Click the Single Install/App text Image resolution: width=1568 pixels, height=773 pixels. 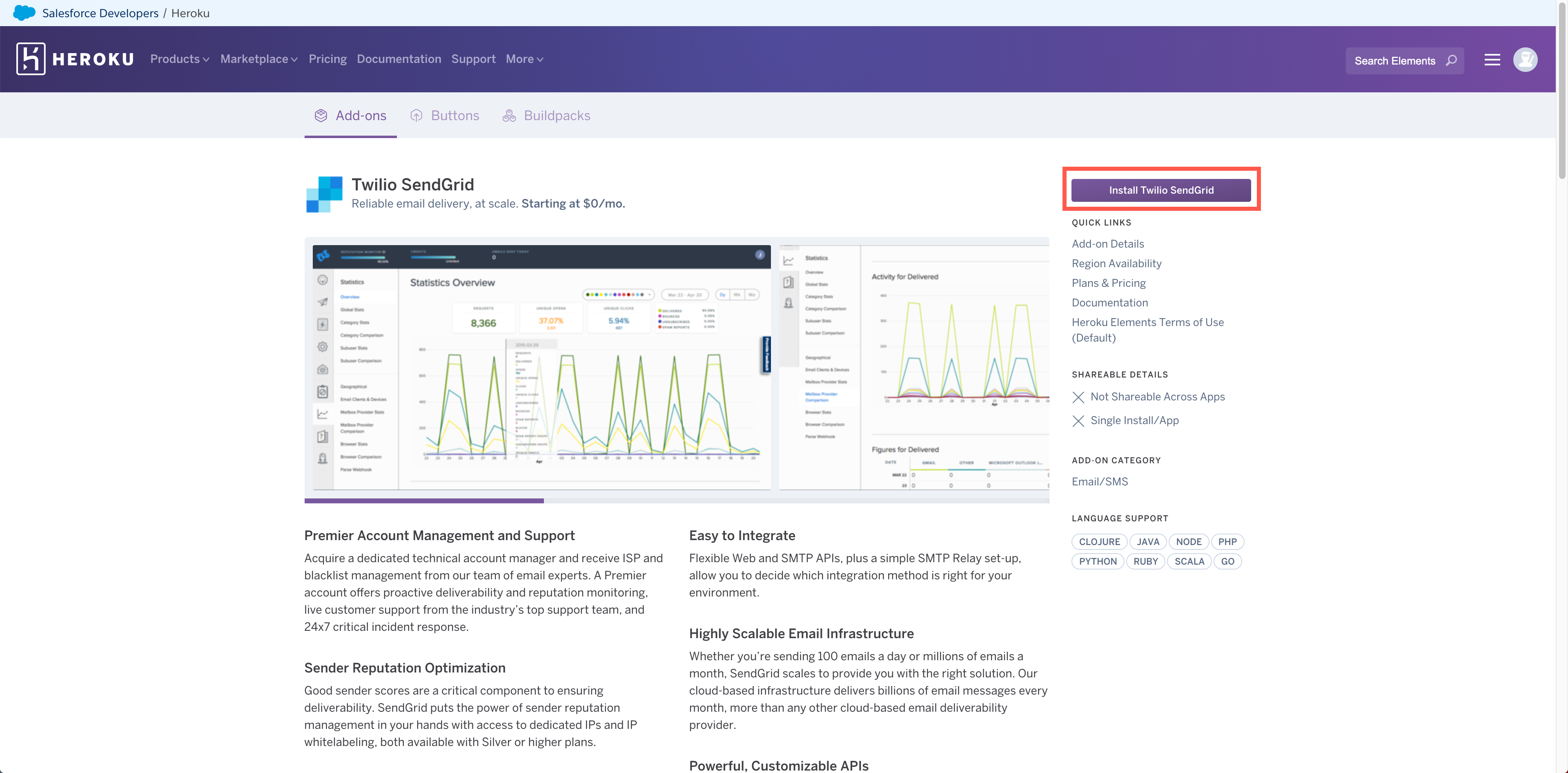[1134, 420]
